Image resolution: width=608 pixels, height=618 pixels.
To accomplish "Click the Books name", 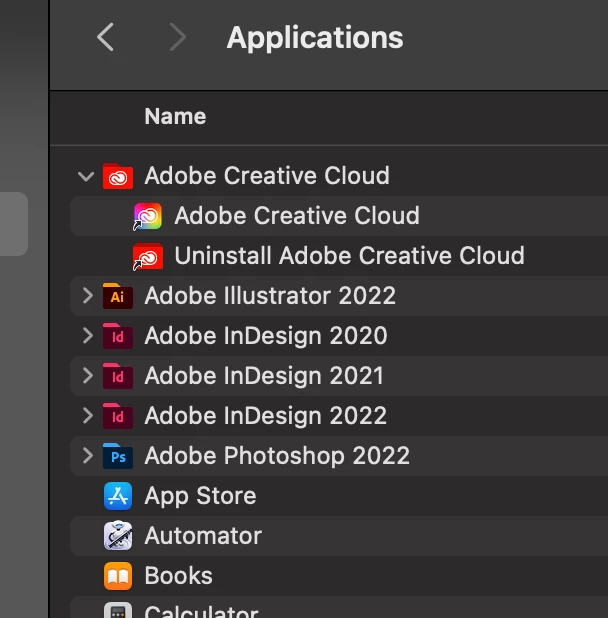I will (x=178, y=576).
